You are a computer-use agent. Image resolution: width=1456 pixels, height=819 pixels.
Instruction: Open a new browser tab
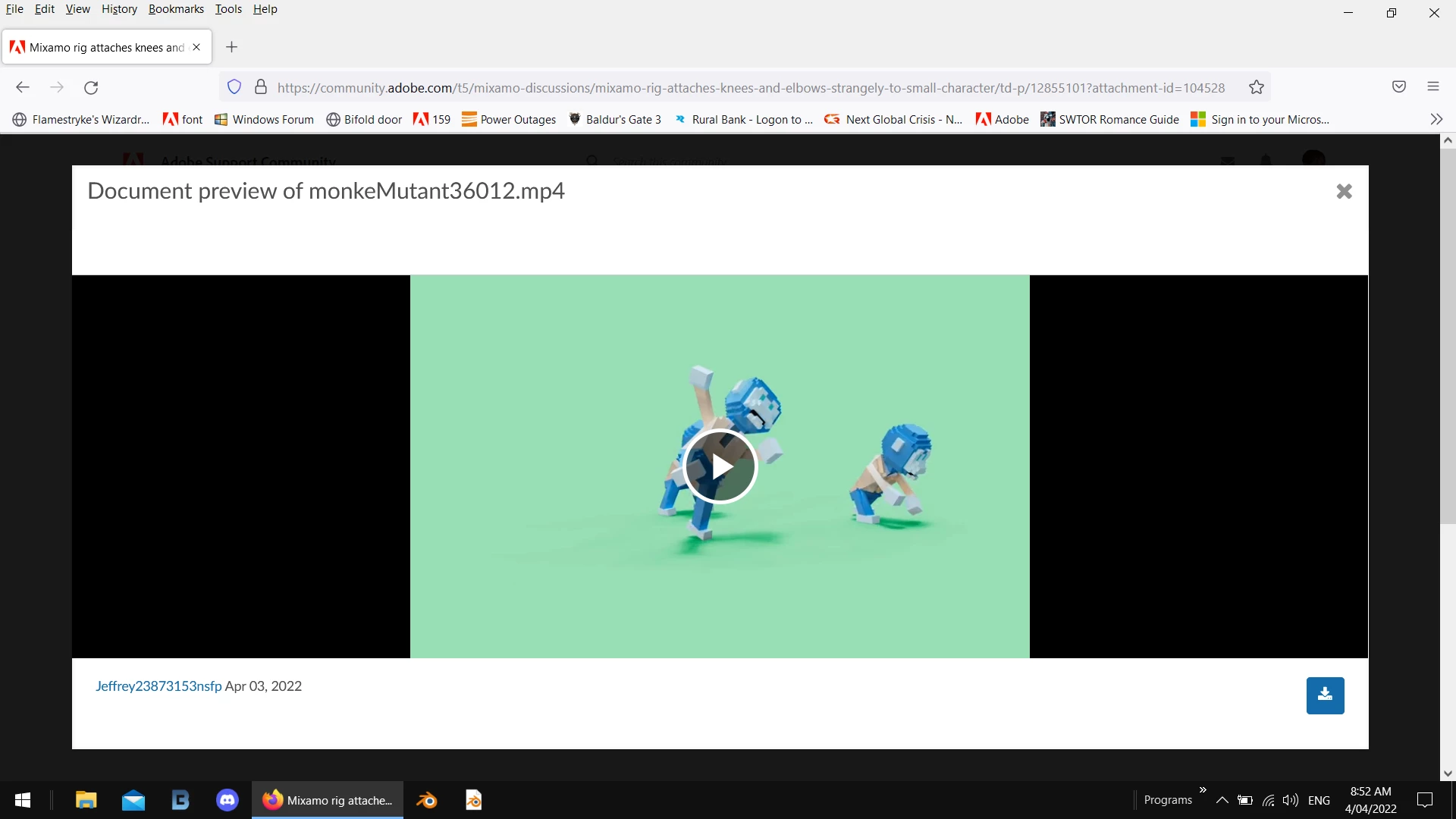click(x=231, y=47)
